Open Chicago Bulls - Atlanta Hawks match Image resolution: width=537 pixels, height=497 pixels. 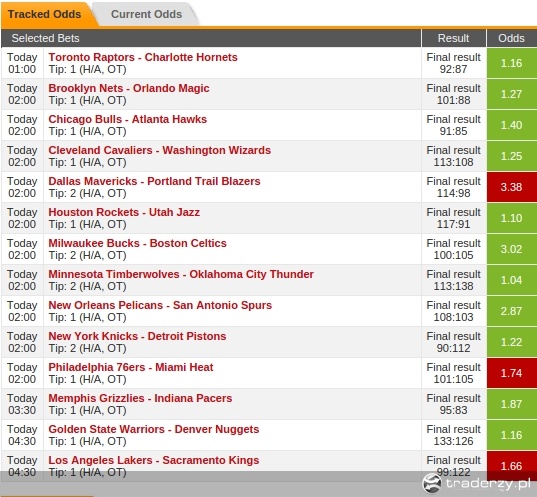pyautogui.click(x=127, y=119)
